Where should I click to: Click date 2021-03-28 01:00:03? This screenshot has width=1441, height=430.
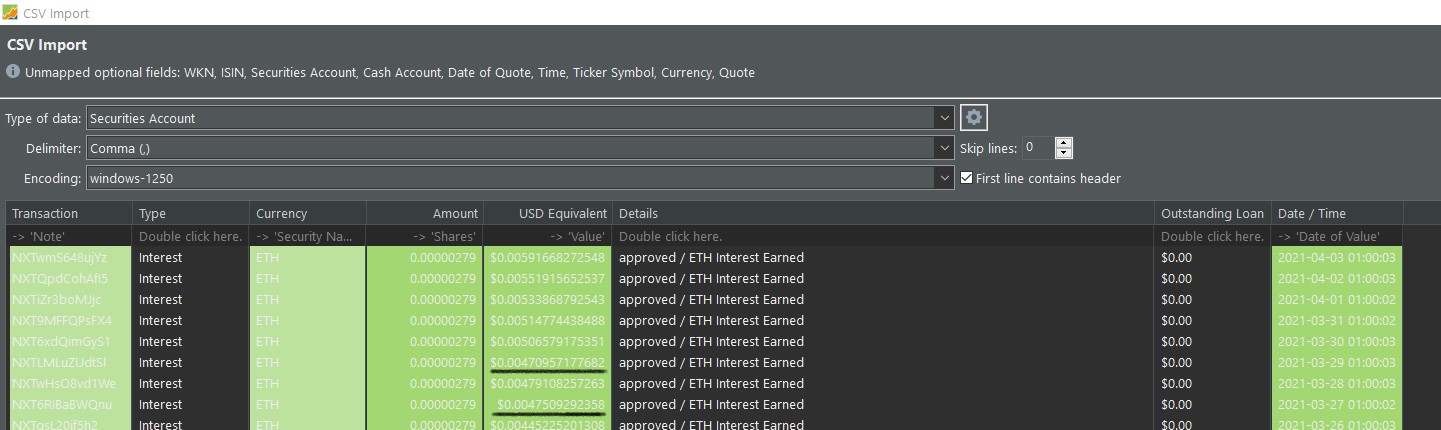(x=1337, y=383)
